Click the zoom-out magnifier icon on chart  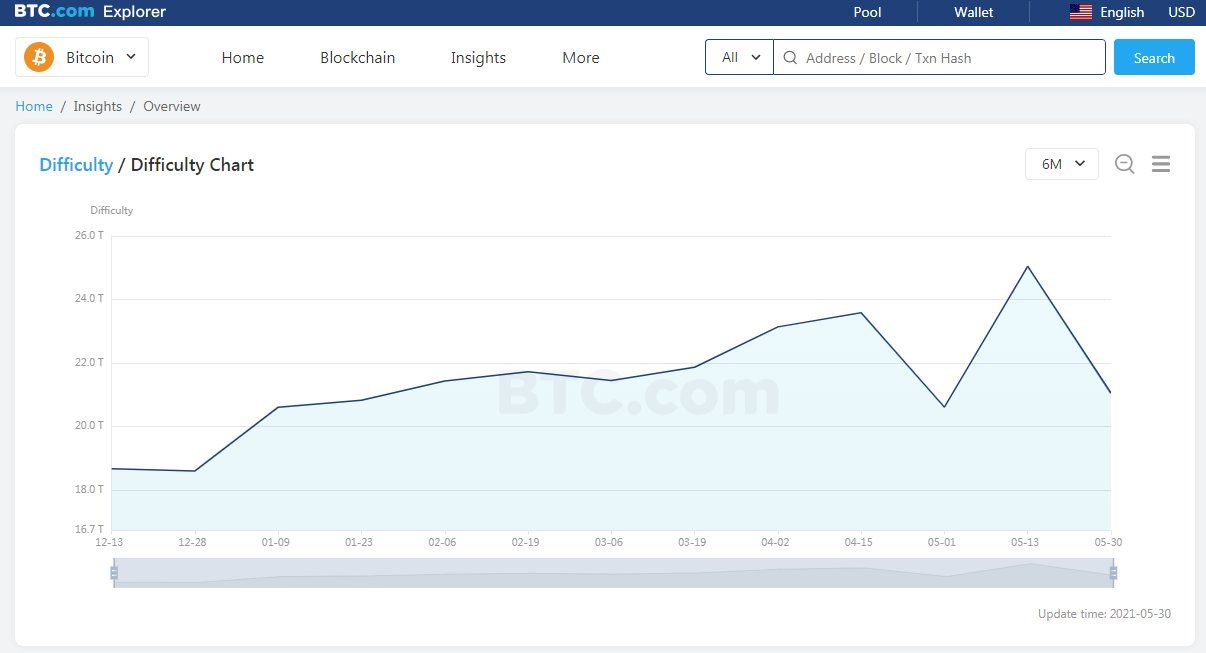(x=1125, y=164)
